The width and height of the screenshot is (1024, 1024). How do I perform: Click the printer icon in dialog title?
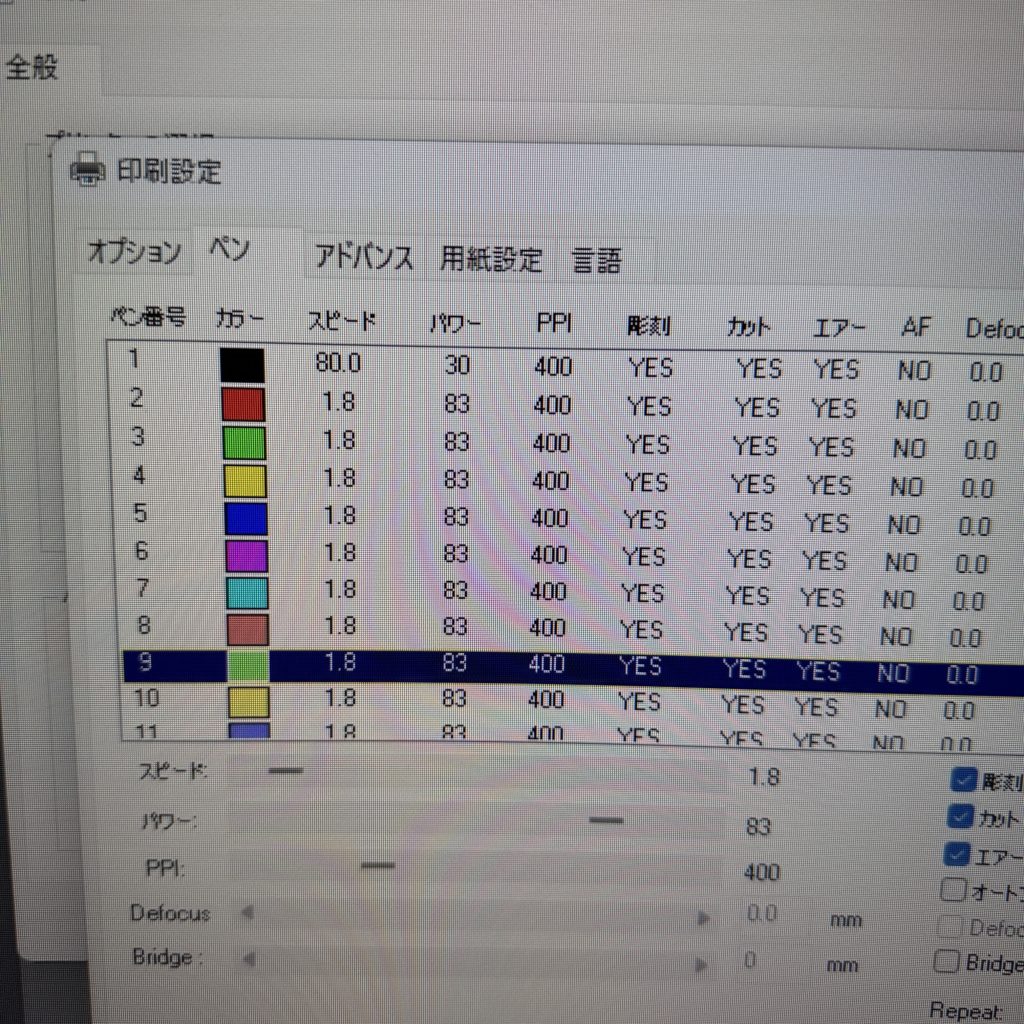[x=88, y=171]
